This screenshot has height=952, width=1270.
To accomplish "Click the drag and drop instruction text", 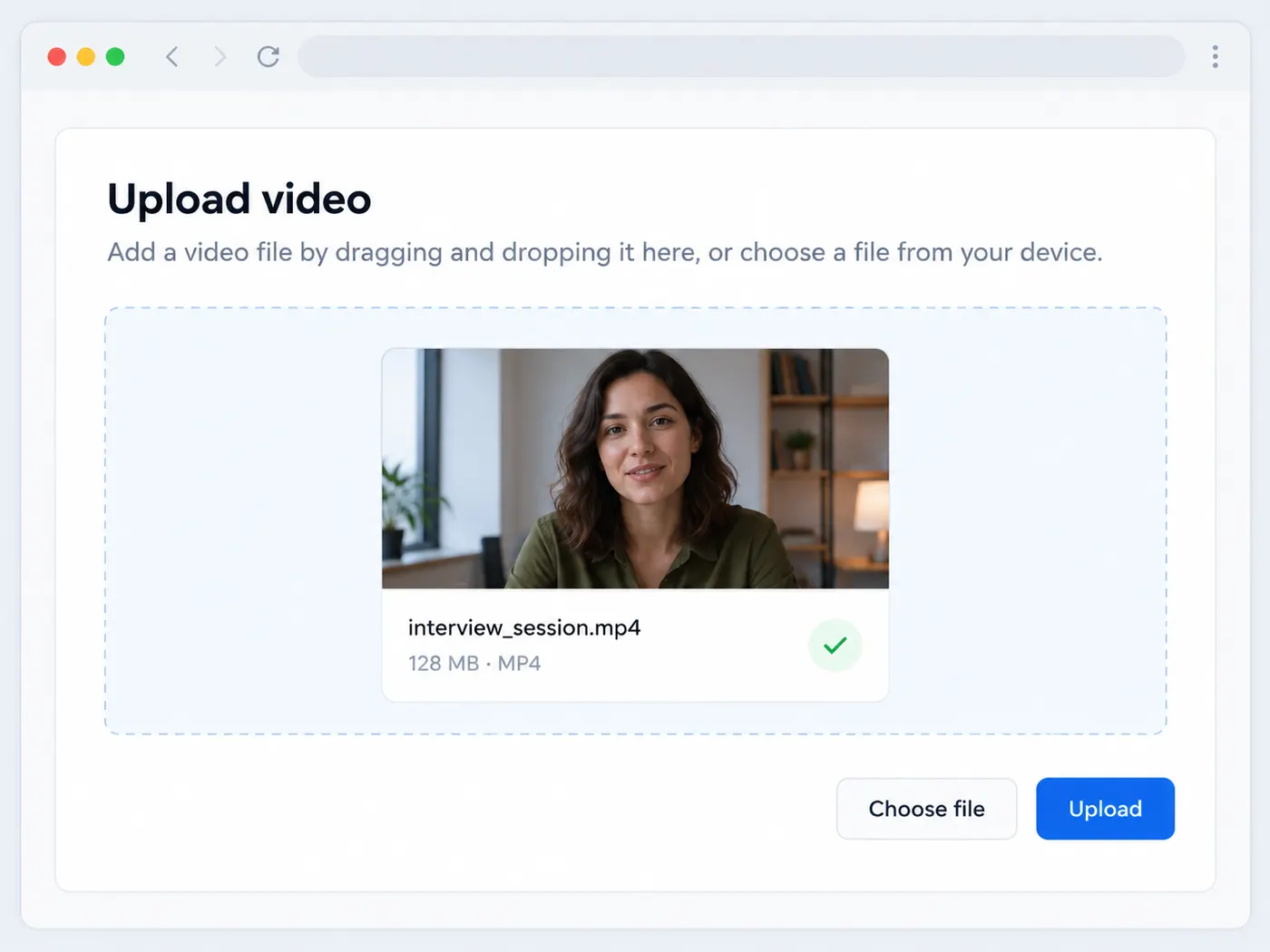I will click(605, 252).
